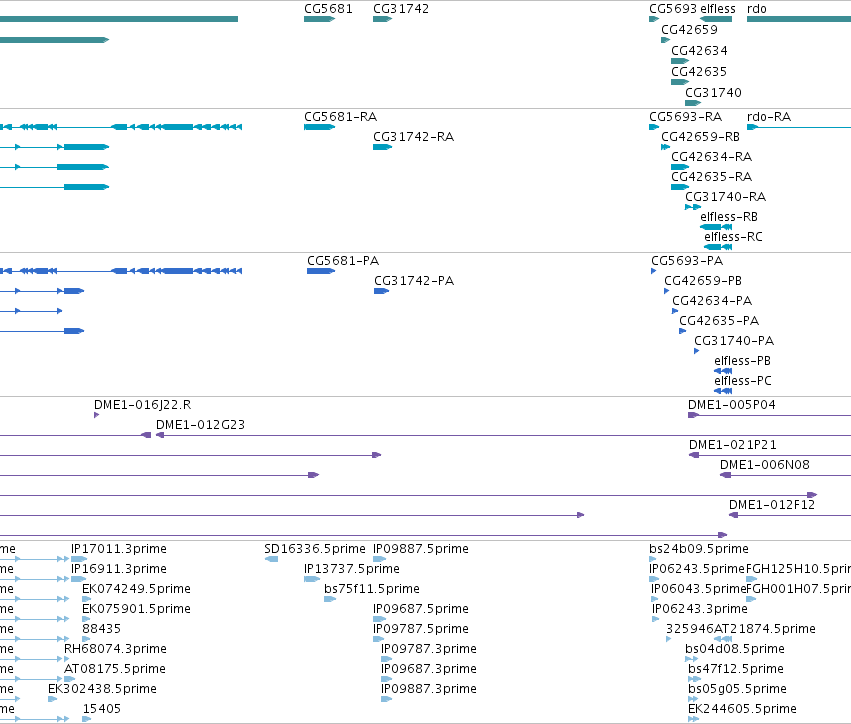Image resolution: width=851 pixels, height=724 pixels.
Task: Select transcript CG31740-RA
Action: pyautogui.click(x=726, y=197)
